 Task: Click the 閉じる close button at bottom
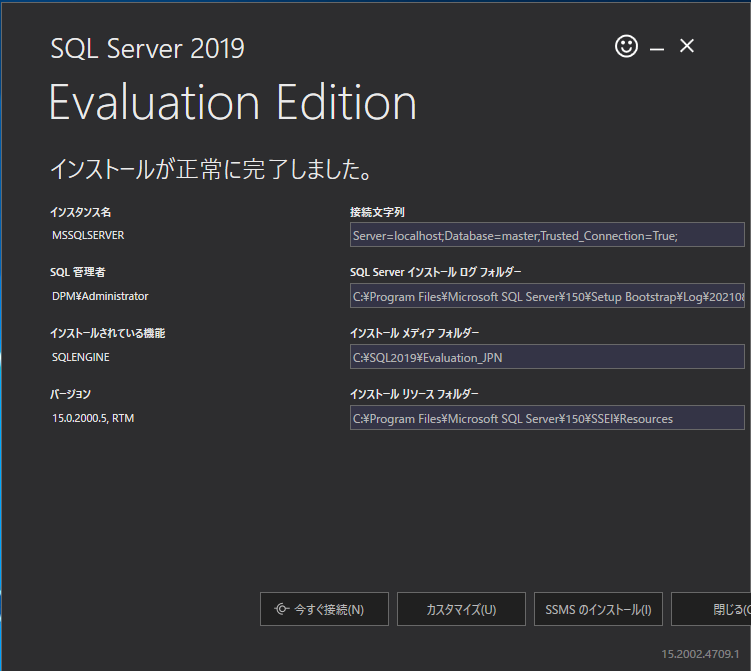(x=711, y=609)
